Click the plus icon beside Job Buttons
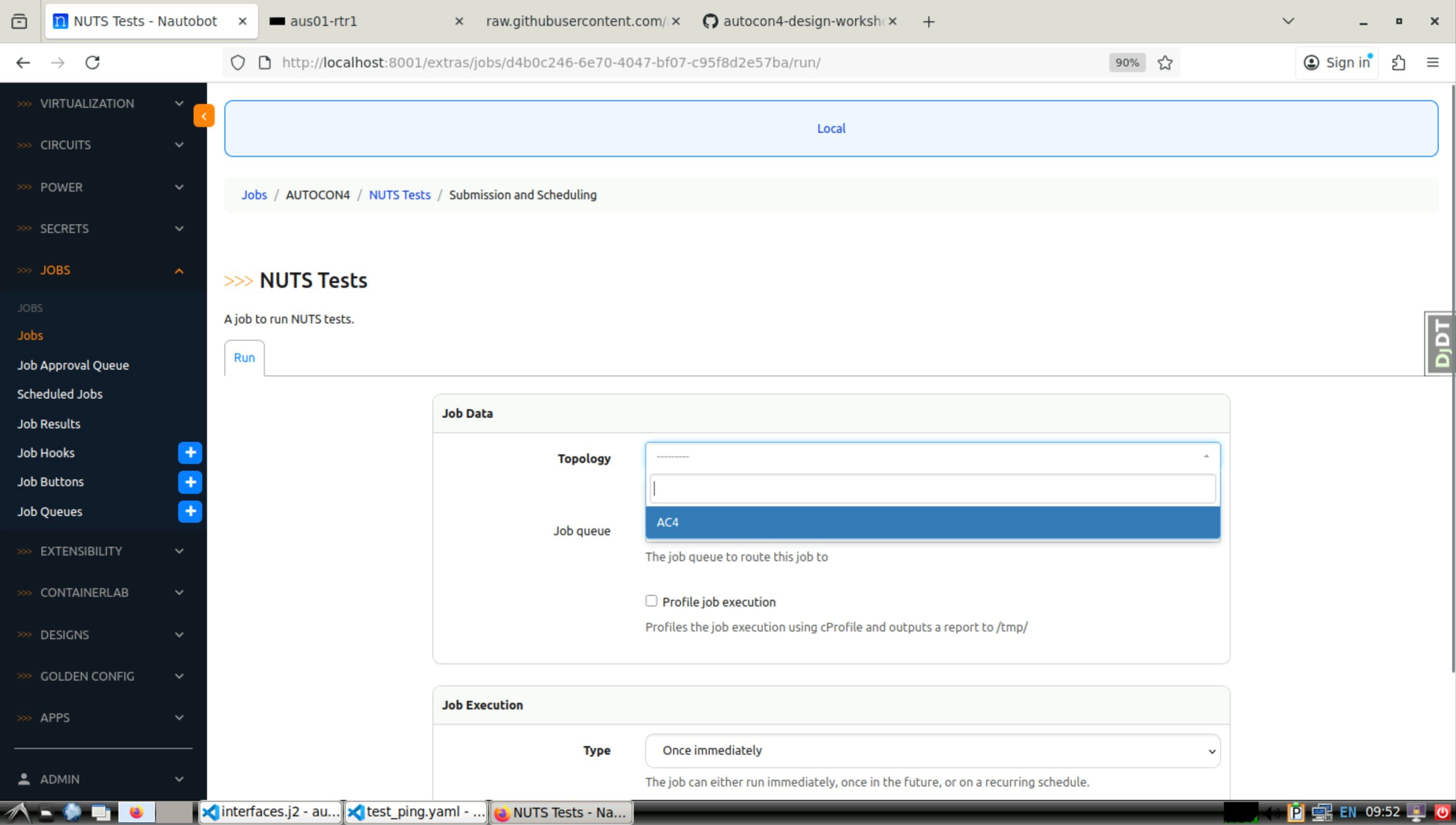 coord(190,482)
